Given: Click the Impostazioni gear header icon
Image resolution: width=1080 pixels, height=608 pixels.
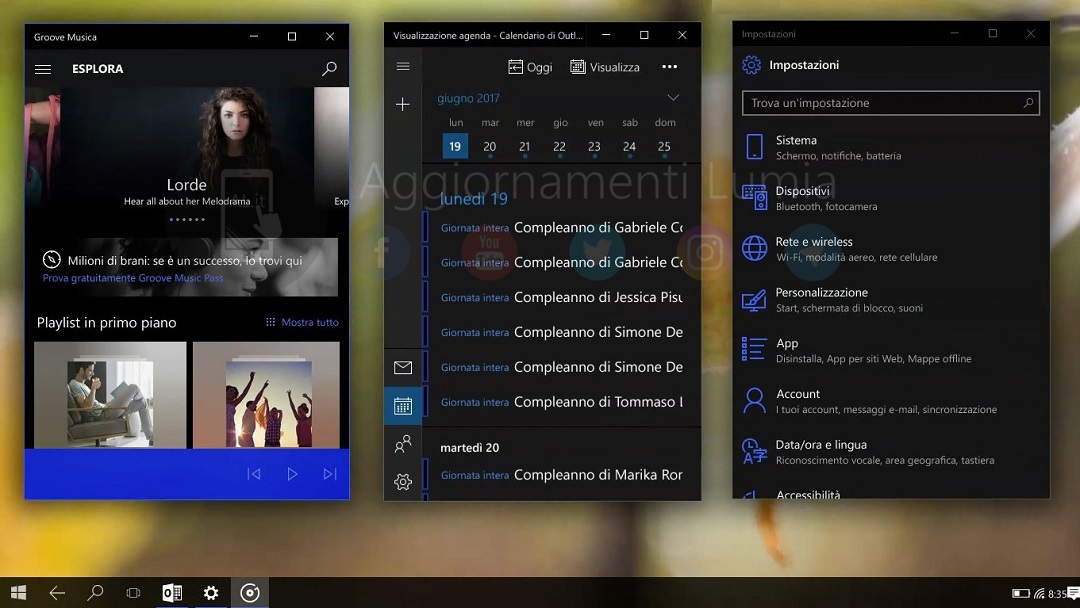Looking at the screenshot, I should click(x=751, y=65).
